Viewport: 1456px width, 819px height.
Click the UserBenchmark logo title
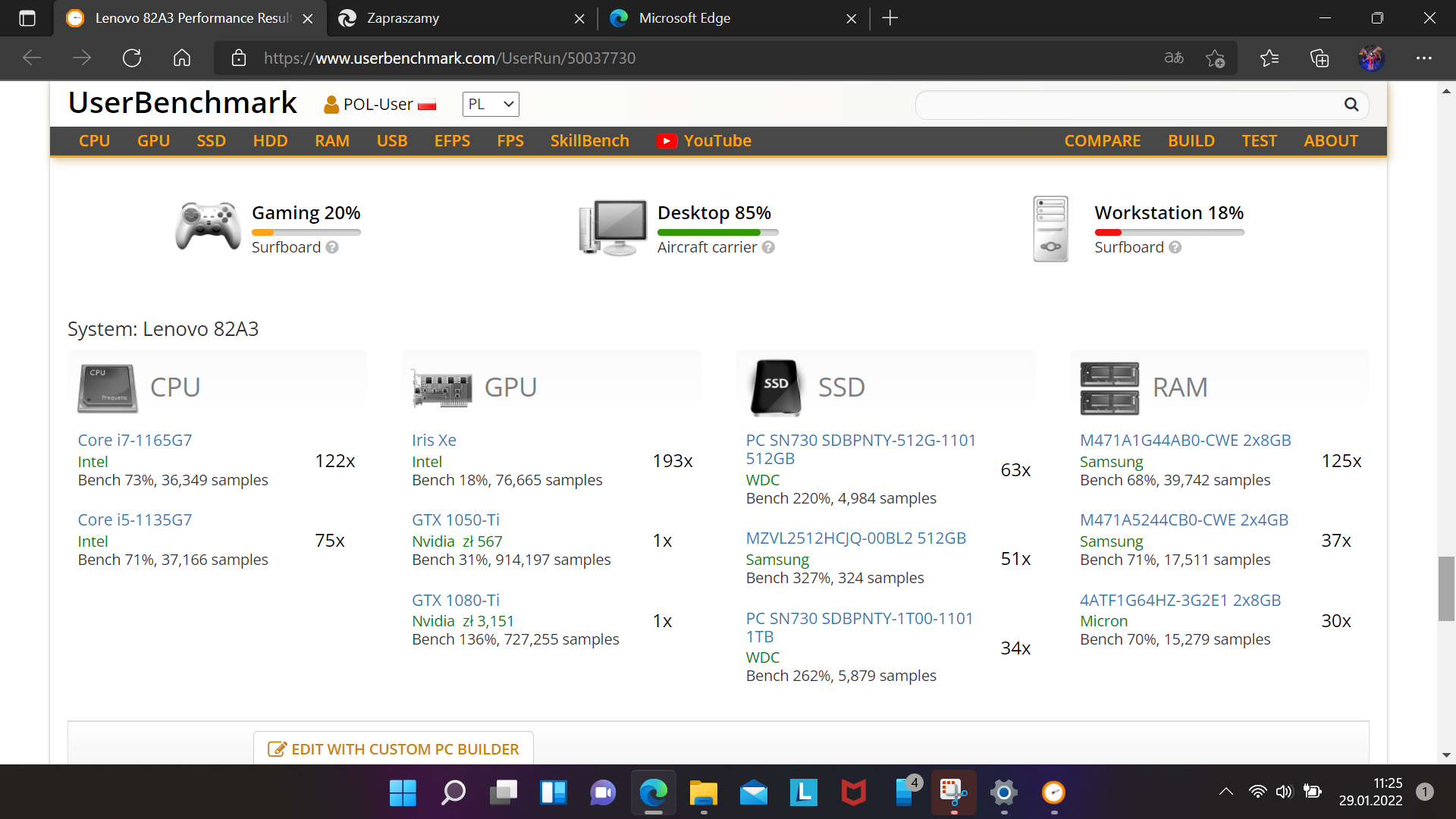click(183, 103)
